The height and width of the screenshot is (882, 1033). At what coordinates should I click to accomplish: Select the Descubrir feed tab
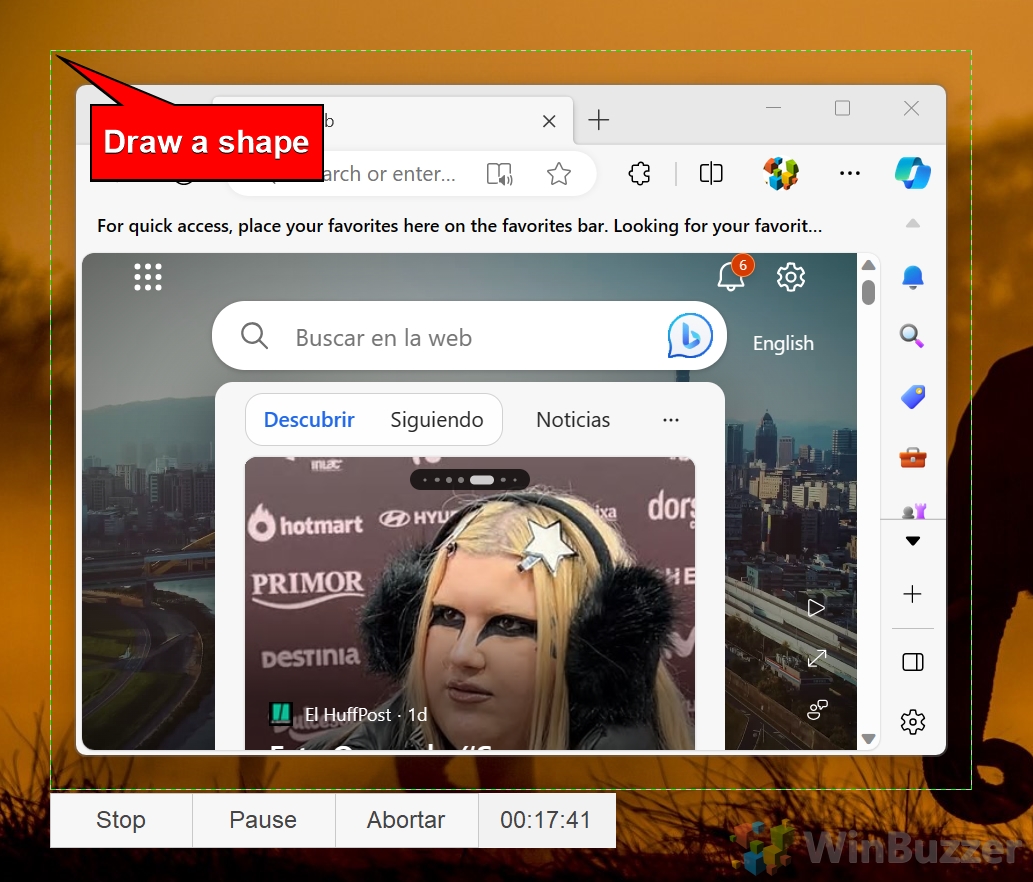pyautogui.click(x=309, y=420)
